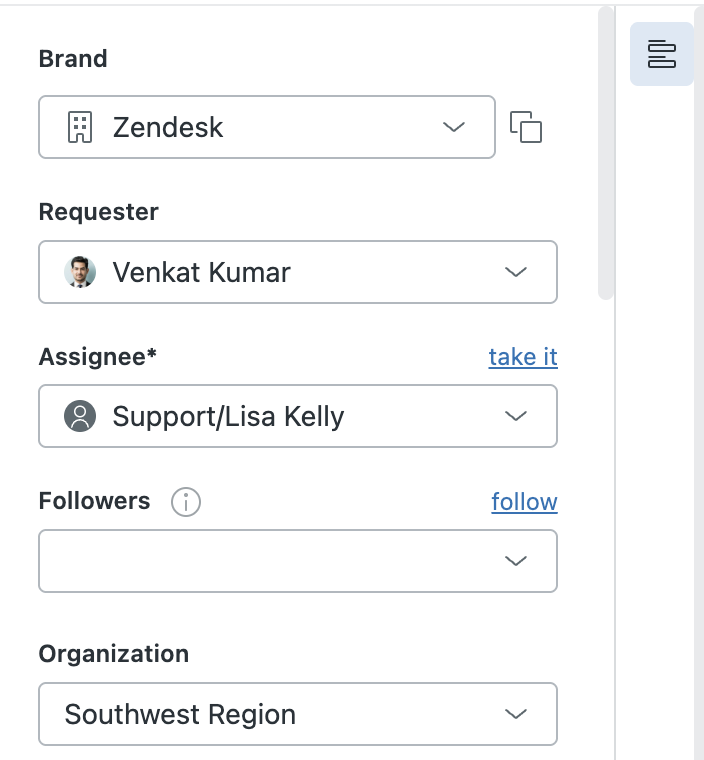The width and height of the screenshot is (704, 760).
Task: Click the Southwest Region organization value
Action: [x=180, y=714]
